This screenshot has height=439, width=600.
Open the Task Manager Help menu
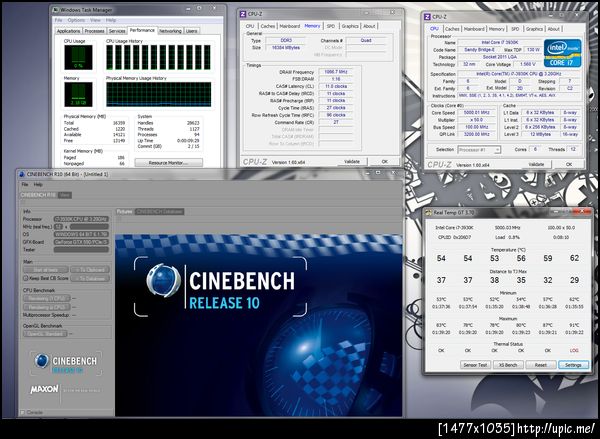[111, 20]
